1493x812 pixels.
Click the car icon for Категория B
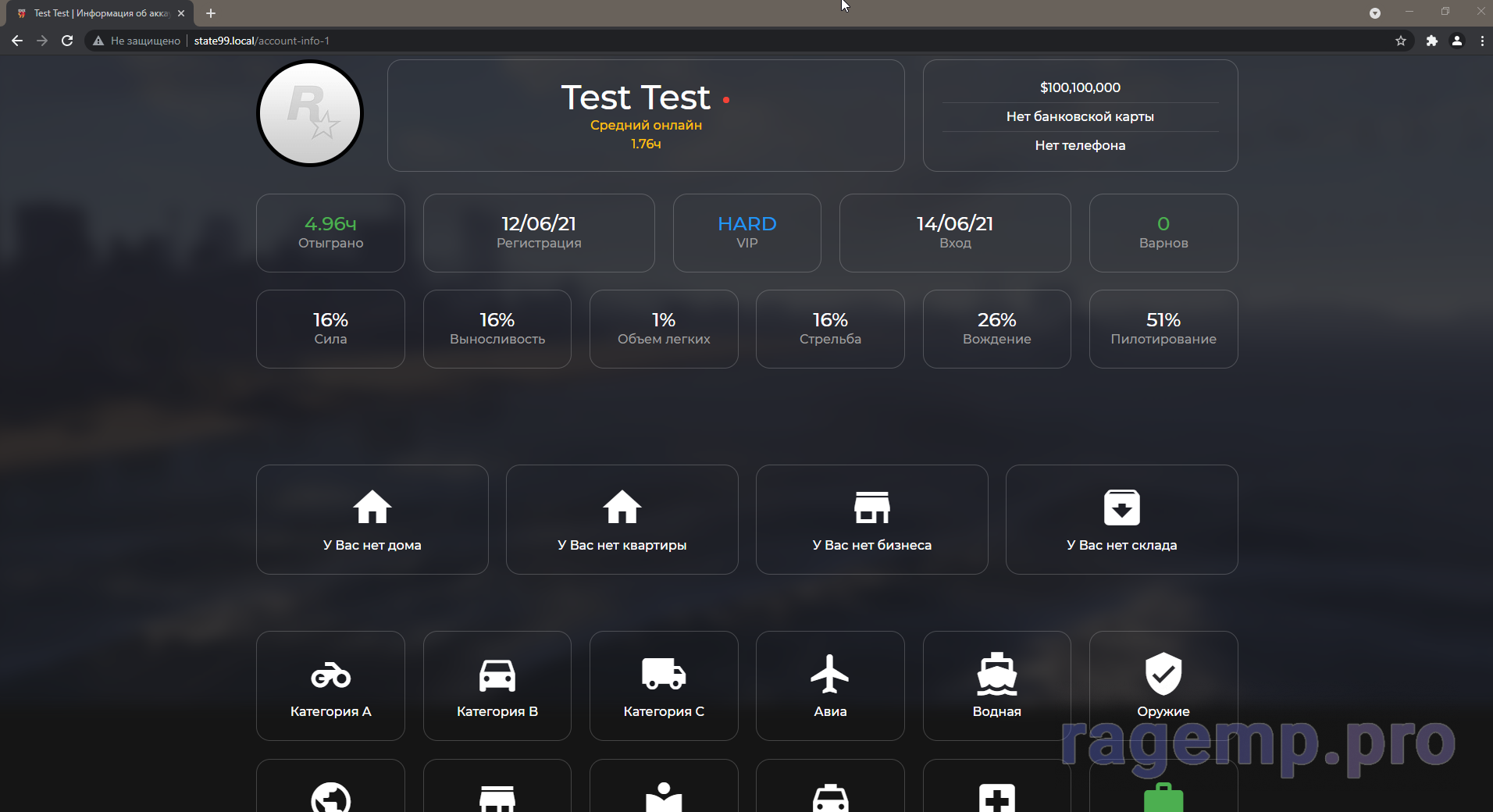coord(497,675)
